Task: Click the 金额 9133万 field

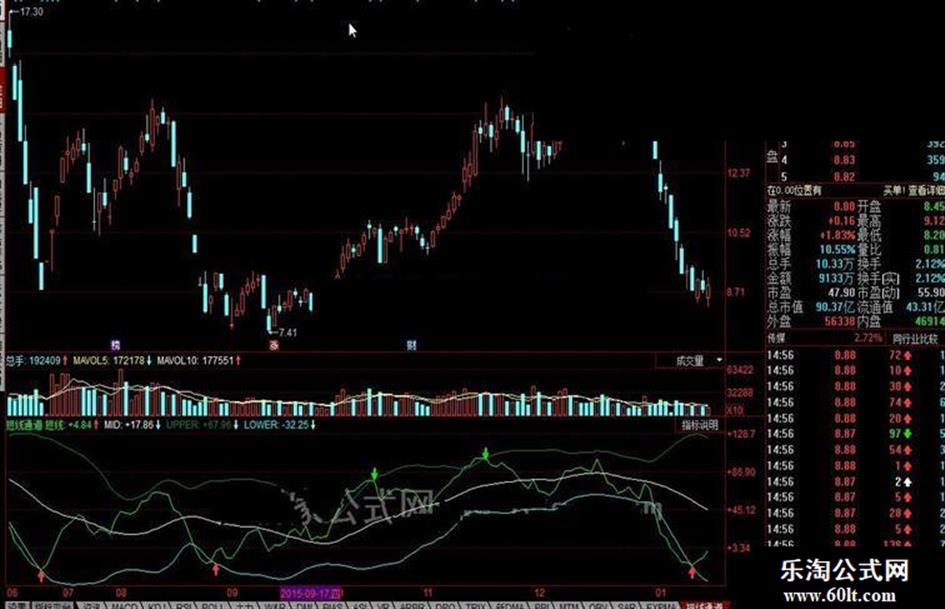Action: (x=811, y=278)
